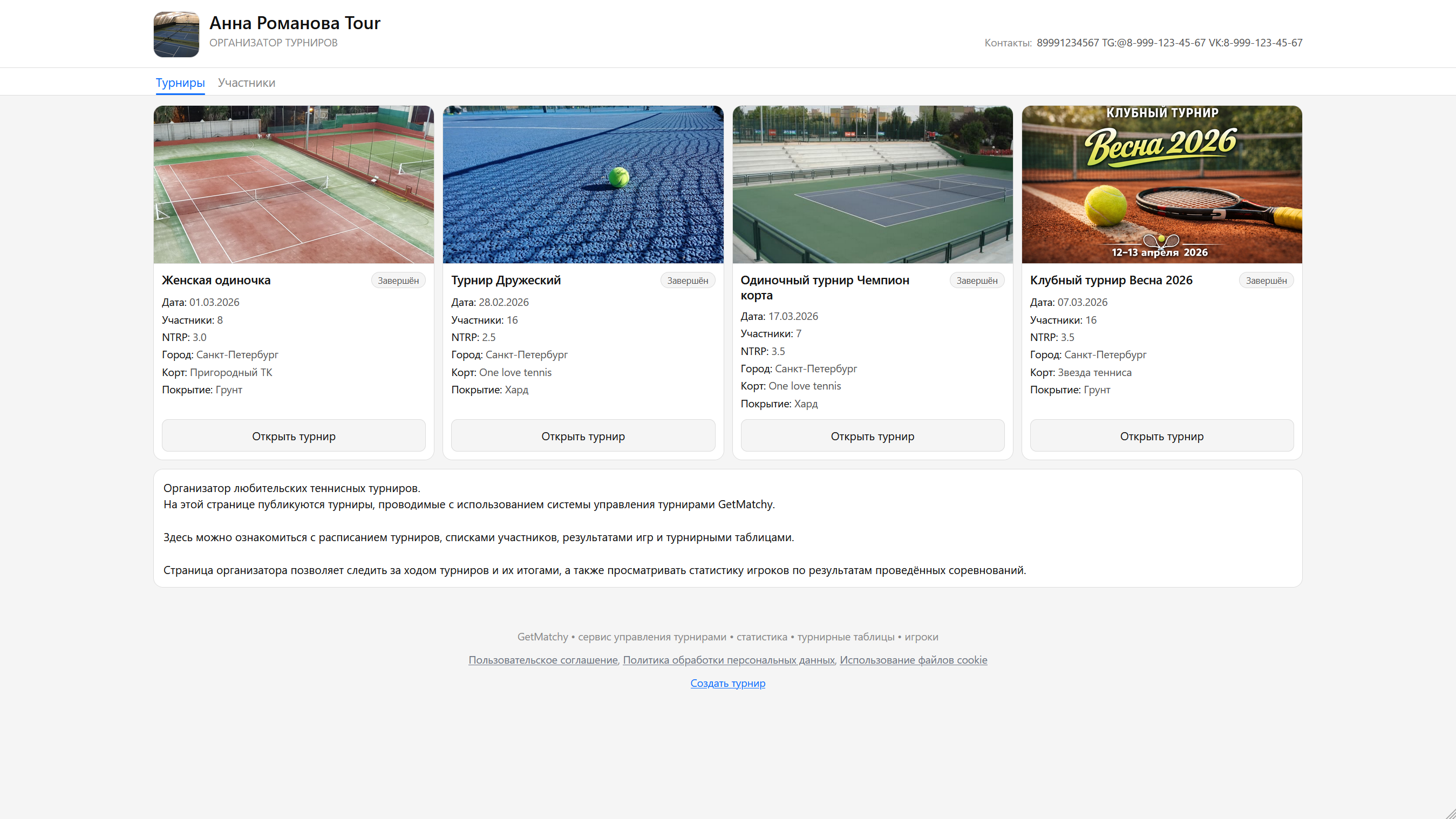Screen dimensions: 1456x819
Task: Open Использование файлов cookie link
Action: point(914,660)
